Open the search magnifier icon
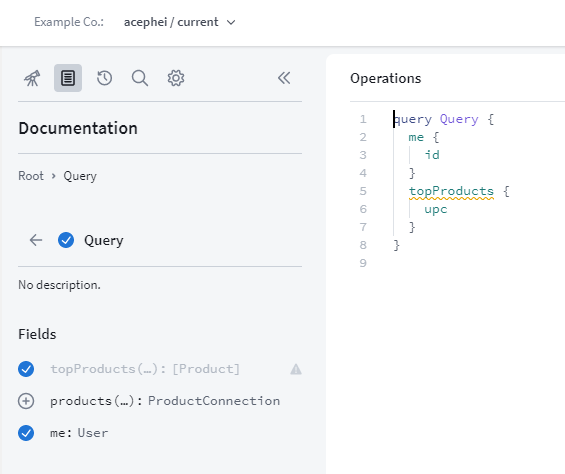 (x=140, y=78)
